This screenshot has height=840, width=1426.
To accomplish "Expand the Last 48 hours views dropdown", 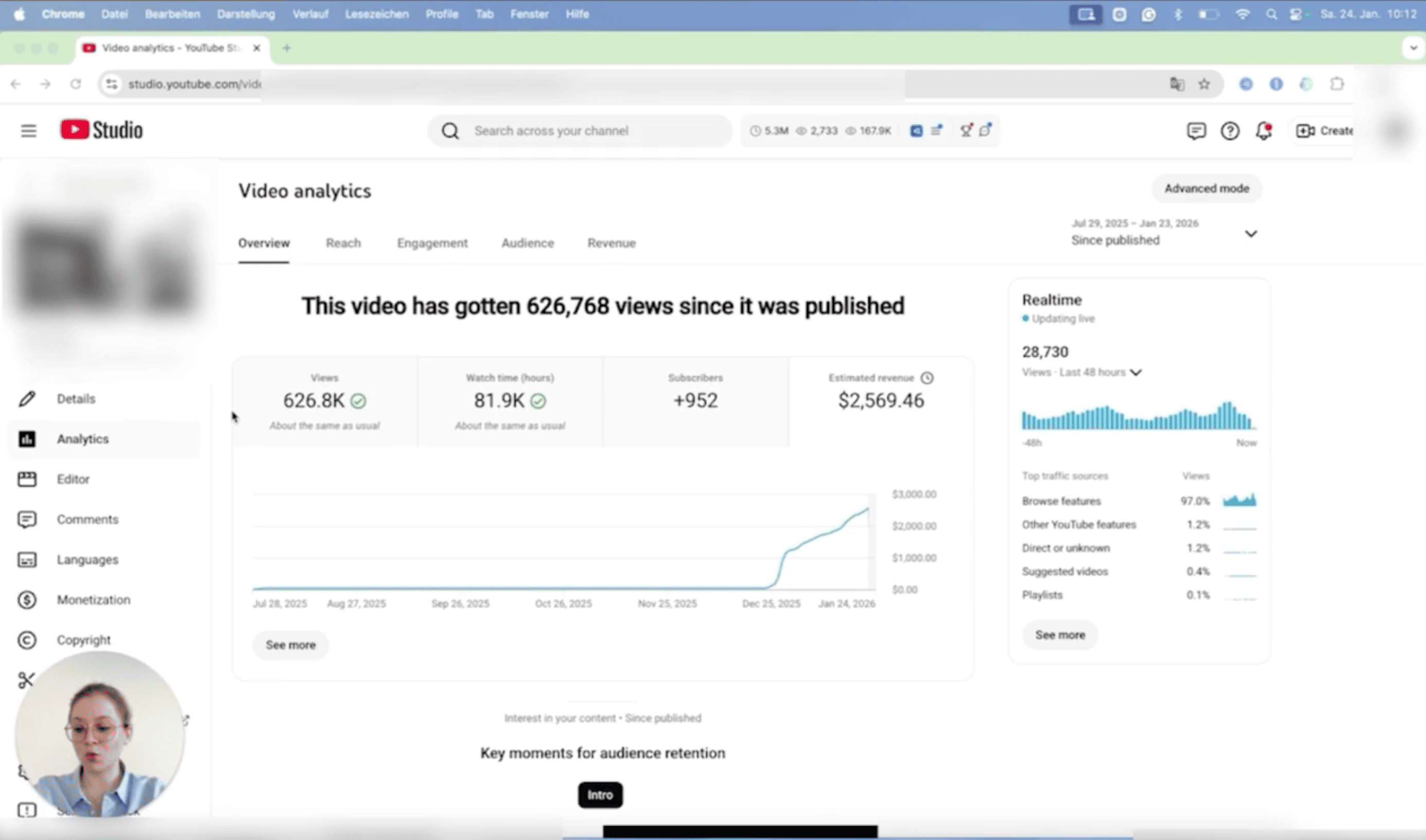I will 1136,372.
